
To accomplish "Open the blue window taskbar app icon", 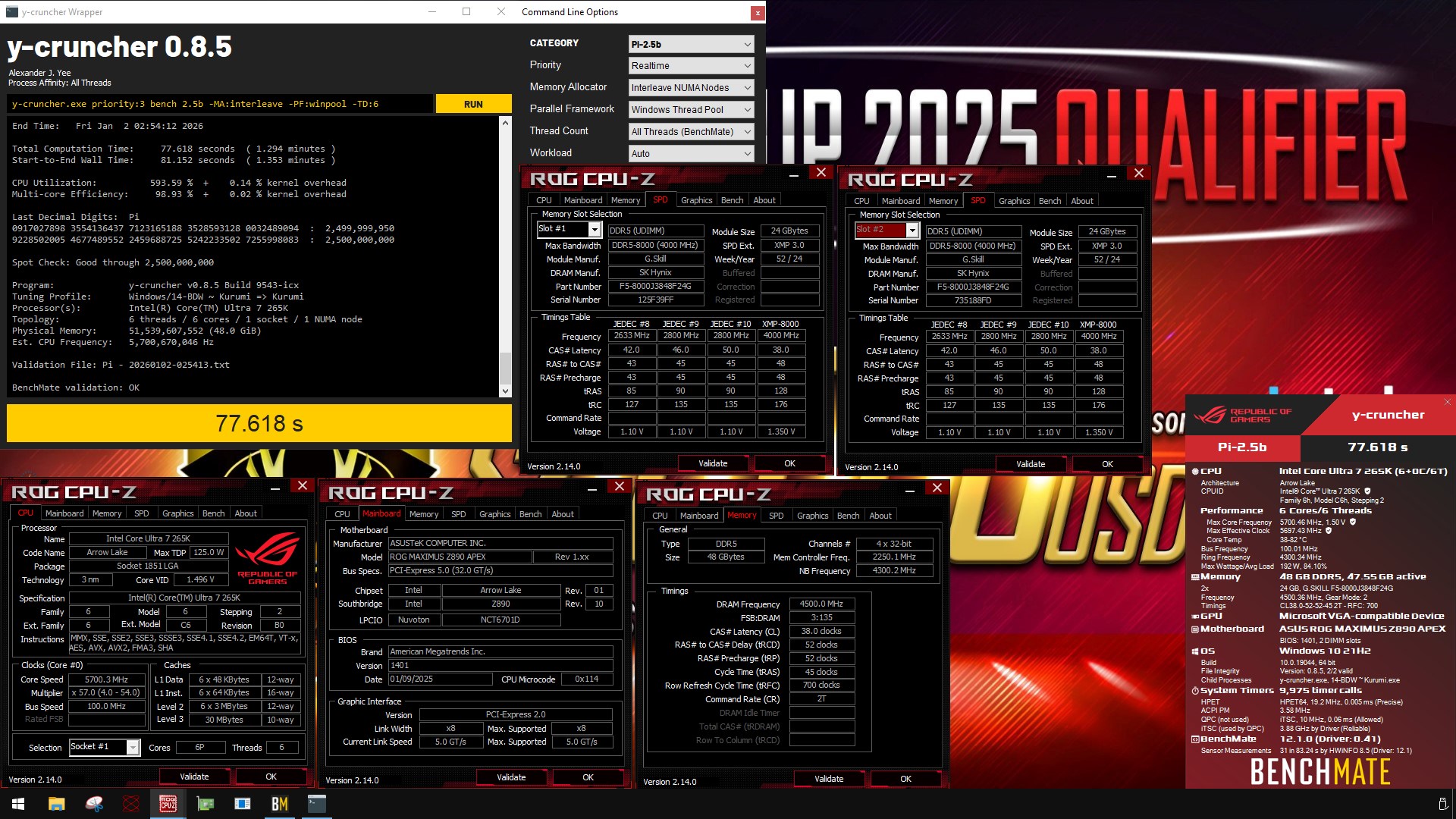I will tap(243, 804).
